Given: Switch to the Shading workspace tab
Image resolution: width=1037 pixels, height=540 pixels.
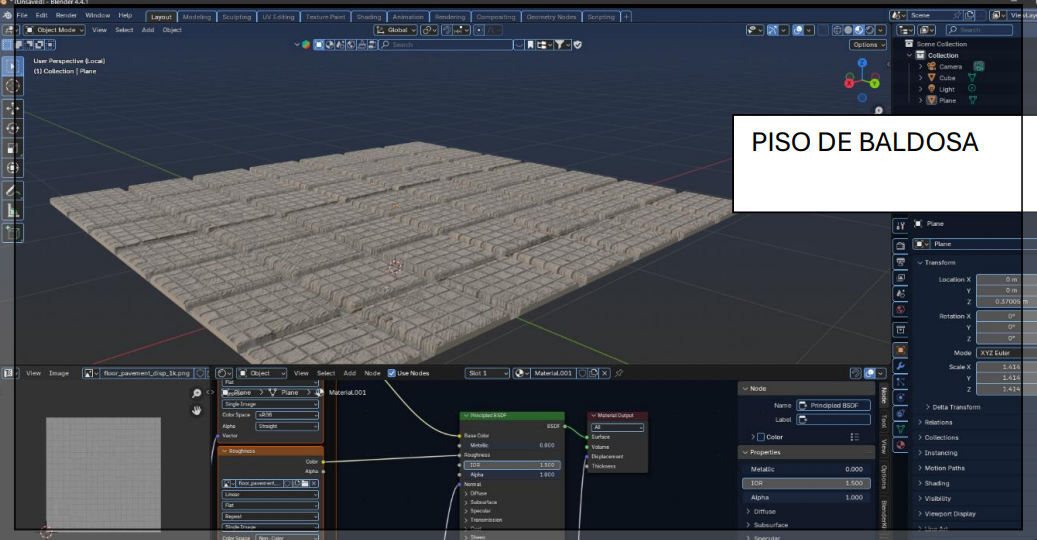Looking at the screenshot, I should [x=368, y=17].
